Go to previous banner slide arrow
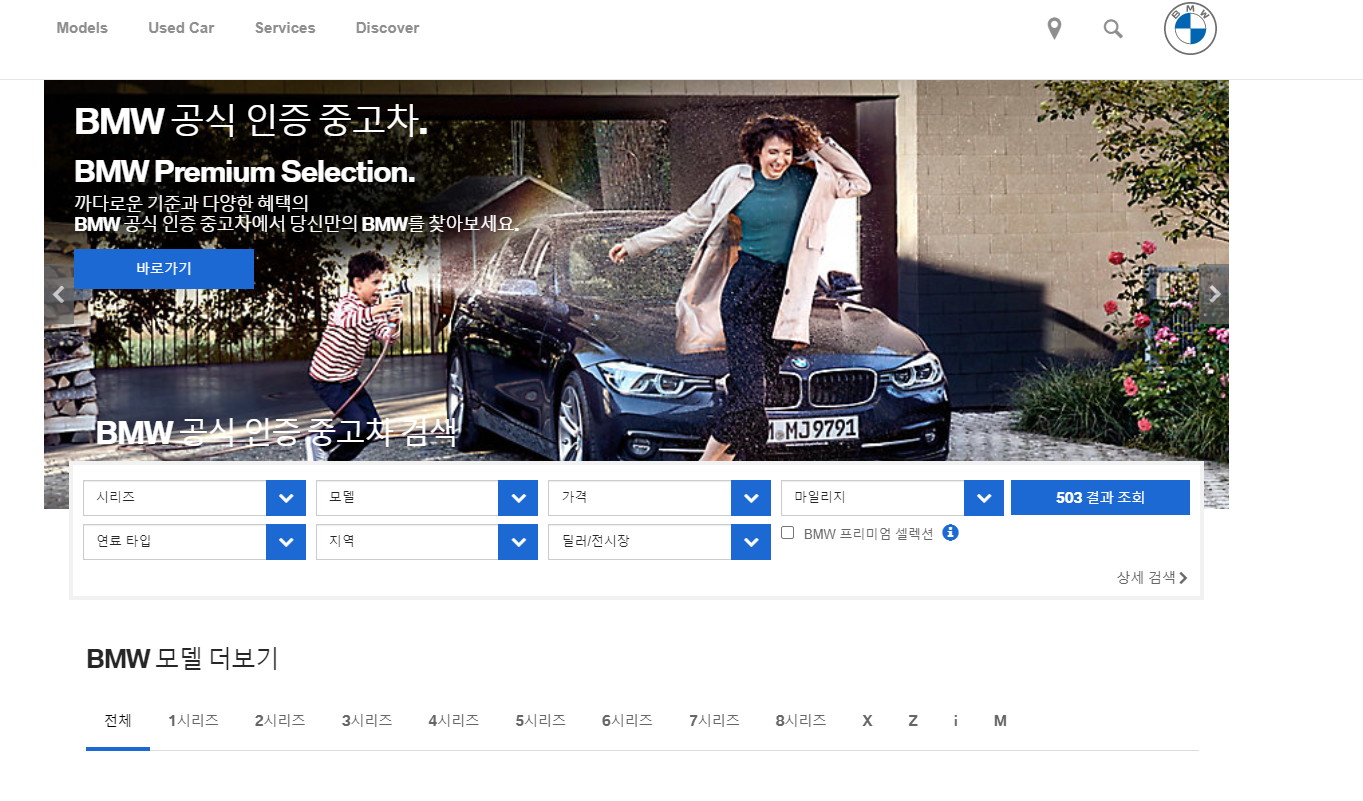The image size is (1363, 801). point(58,294)
